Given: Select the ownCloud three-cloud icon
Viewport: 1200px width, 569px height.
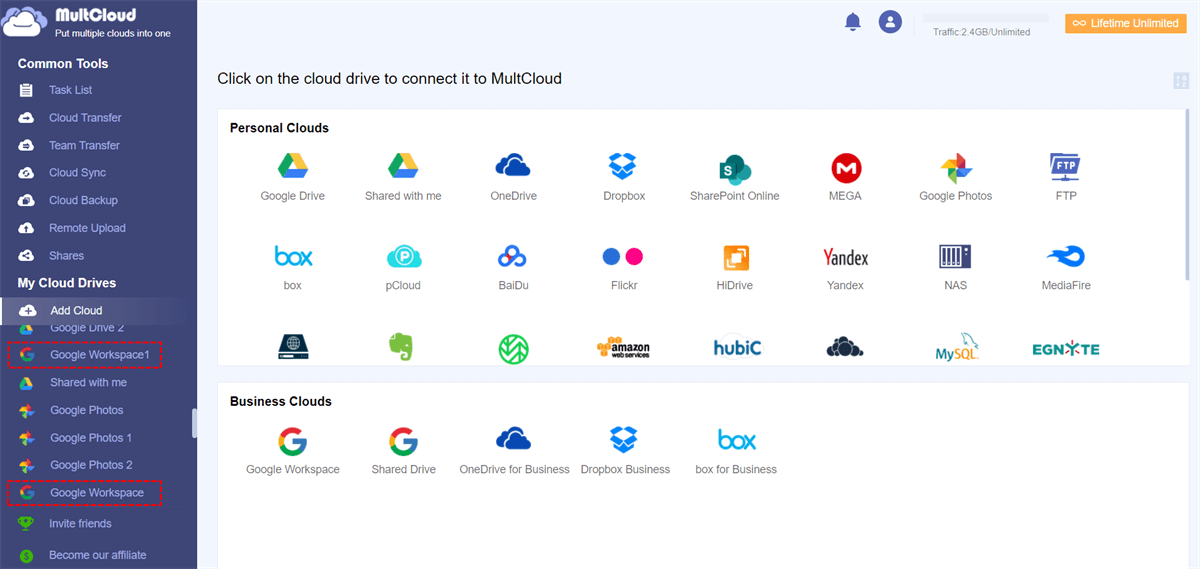Looking at the screenshot, I should [845, 347].
